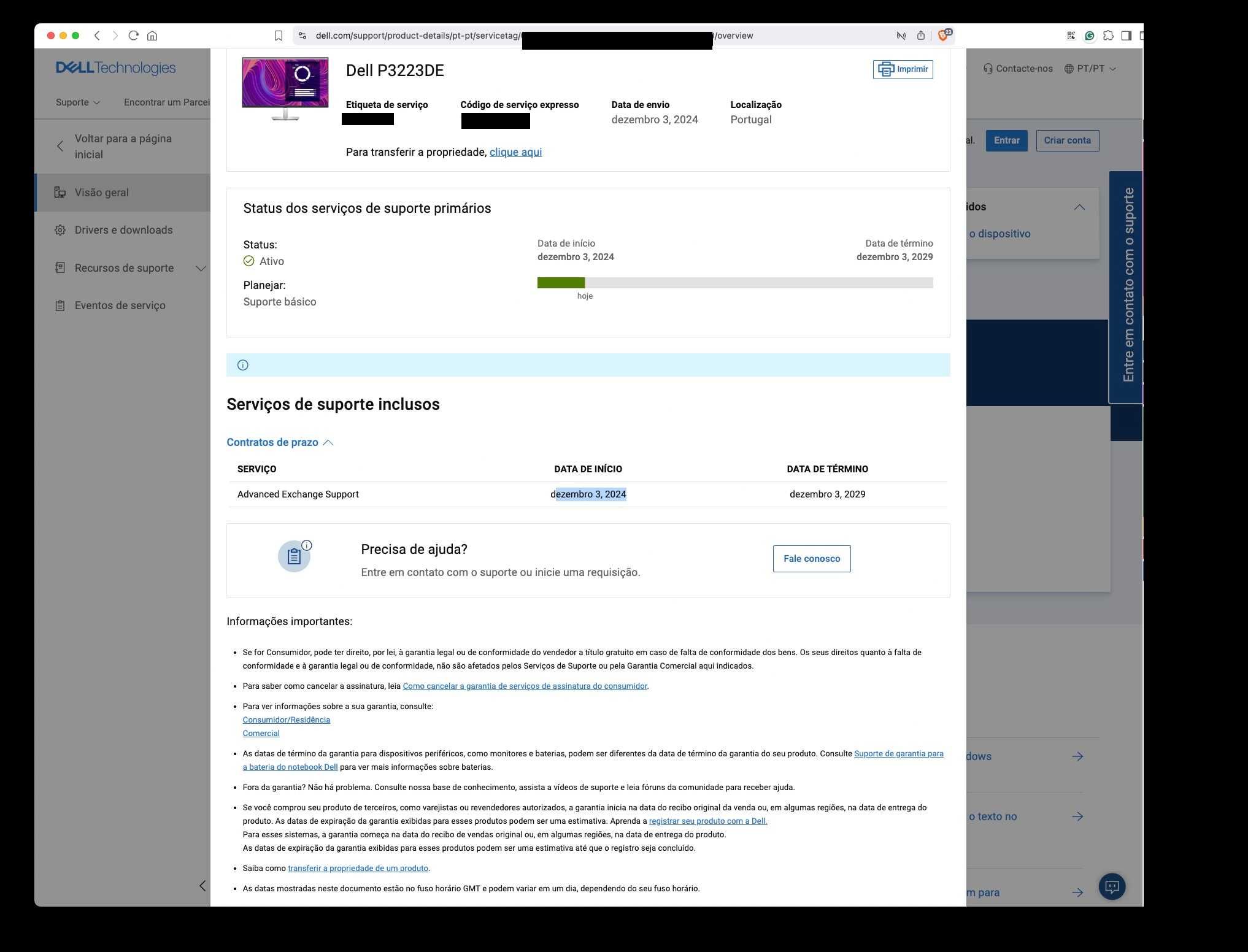Click arrow beside 'dows' item on right
Screen dimensions: 1248x952
click(1077, 756)
